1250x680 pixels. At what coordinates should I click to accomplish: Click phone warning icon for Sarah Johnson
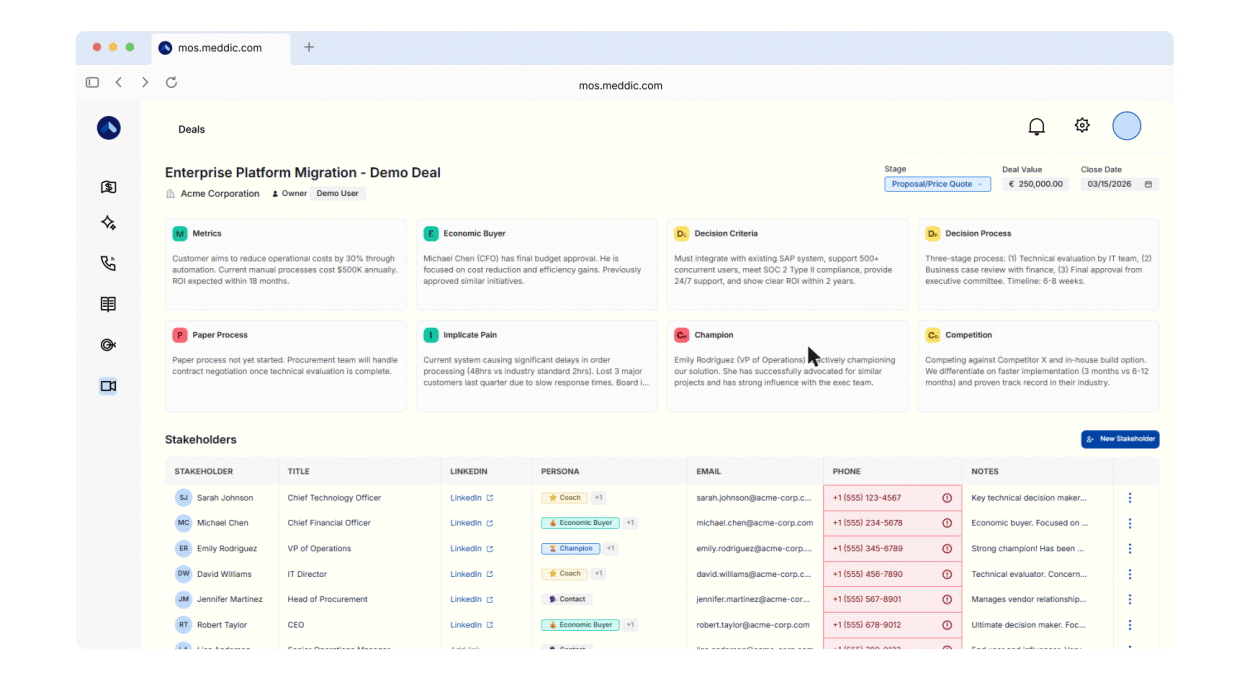point(947,497)
